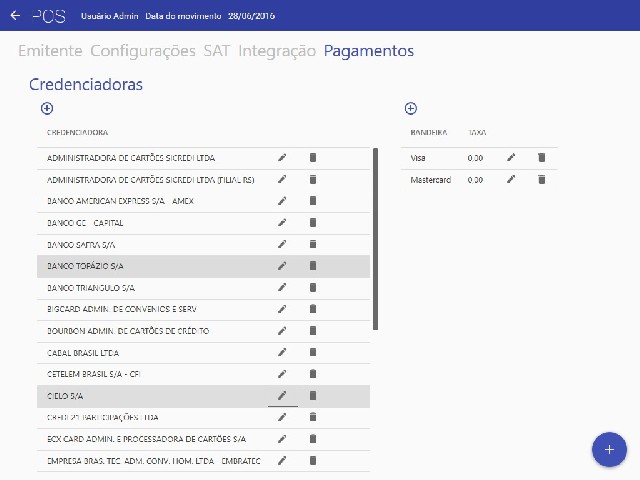Edit CREDI 21 PARTICIPAÇÕES LTDA entry
640x480 pixels.
click(x=282, y=417)
